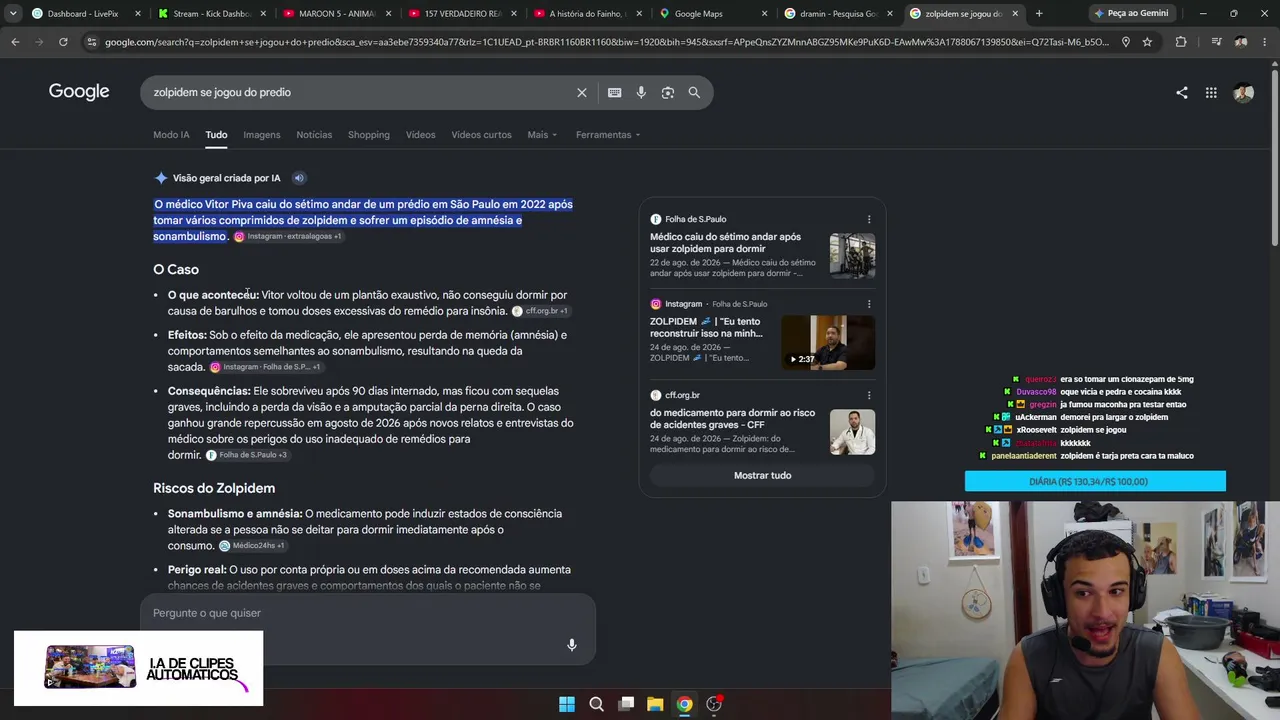Switch to 'Imagens' results
This screenshot has width=1280, height=720.
262,135
